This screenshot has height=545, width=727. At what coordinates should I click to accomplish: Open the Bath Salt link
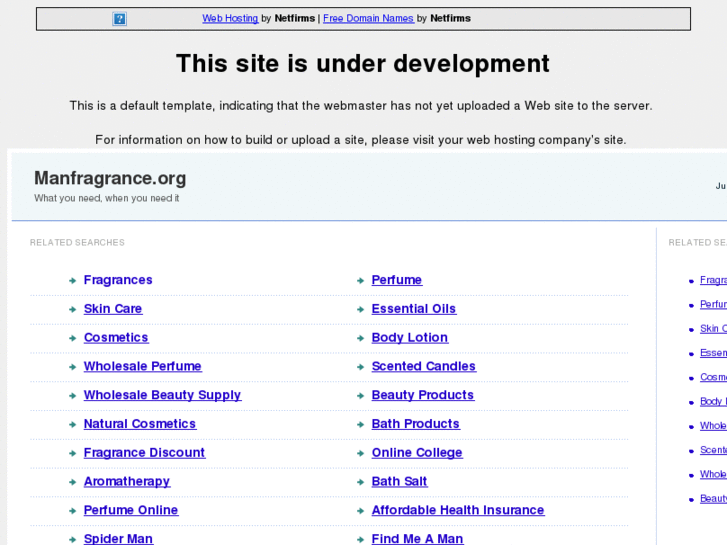[399, 481]
